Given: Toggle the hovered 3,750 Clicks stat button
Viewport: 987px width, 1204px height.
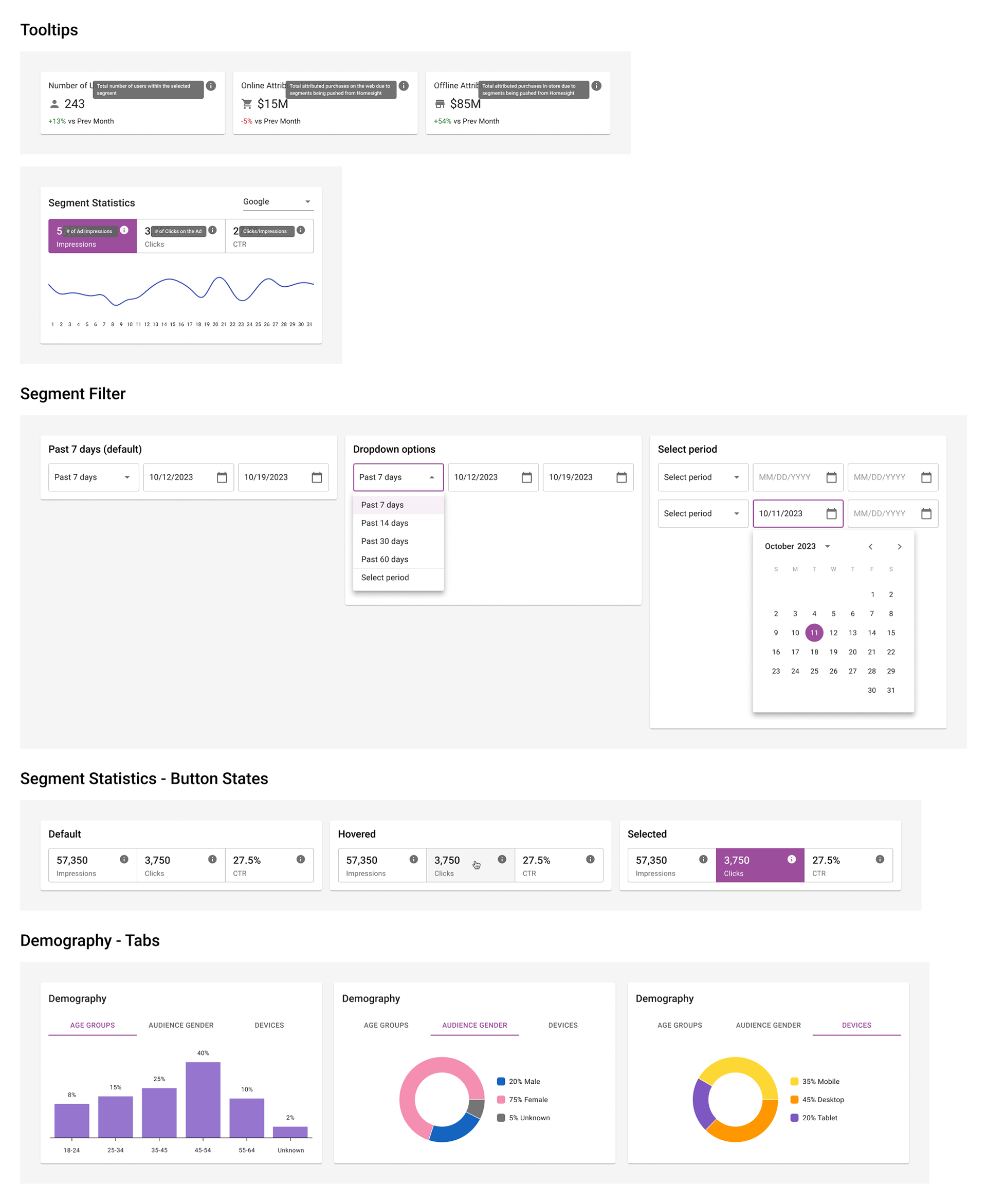Looking at the screenshot, I should click(471, 865).
